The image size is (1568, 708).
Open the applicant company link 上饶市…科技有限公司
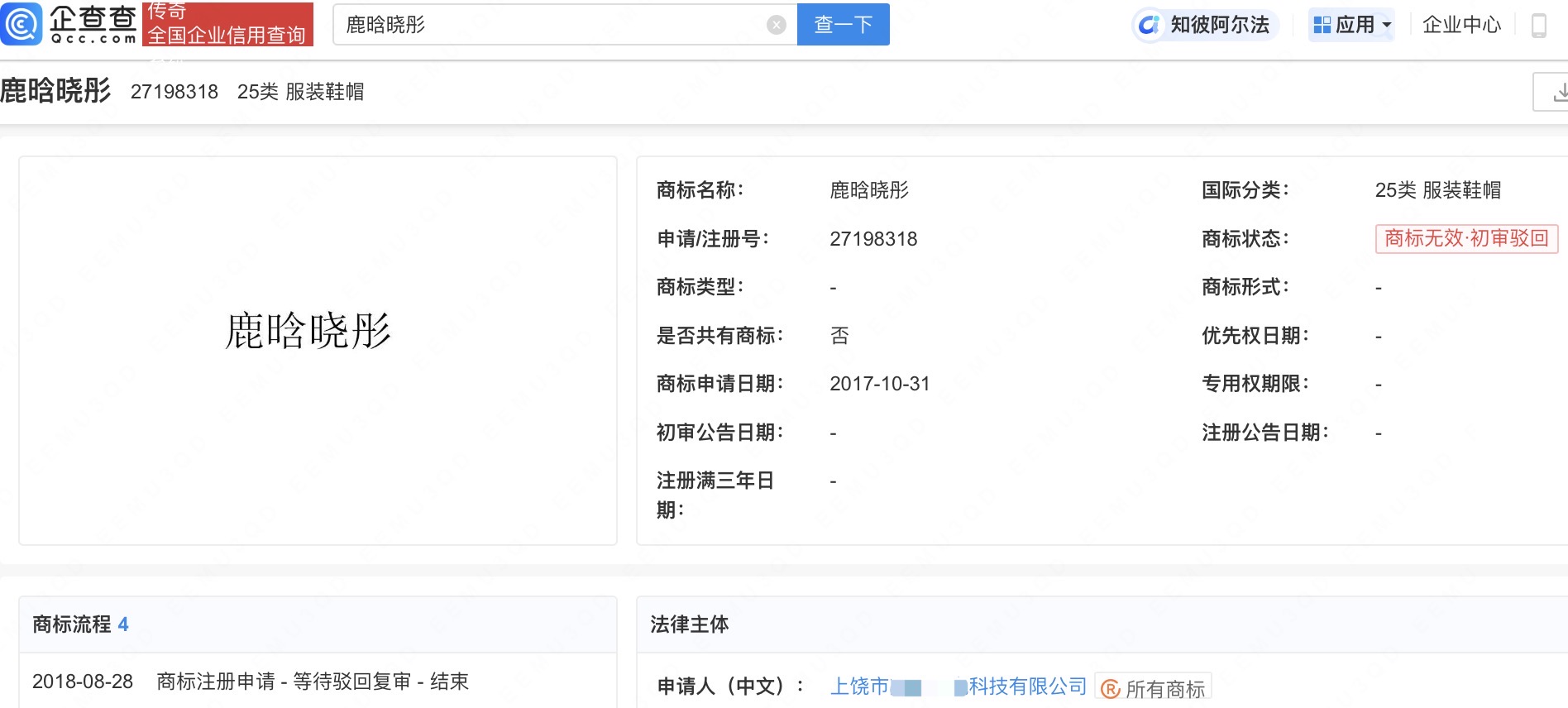coord(958,686)
